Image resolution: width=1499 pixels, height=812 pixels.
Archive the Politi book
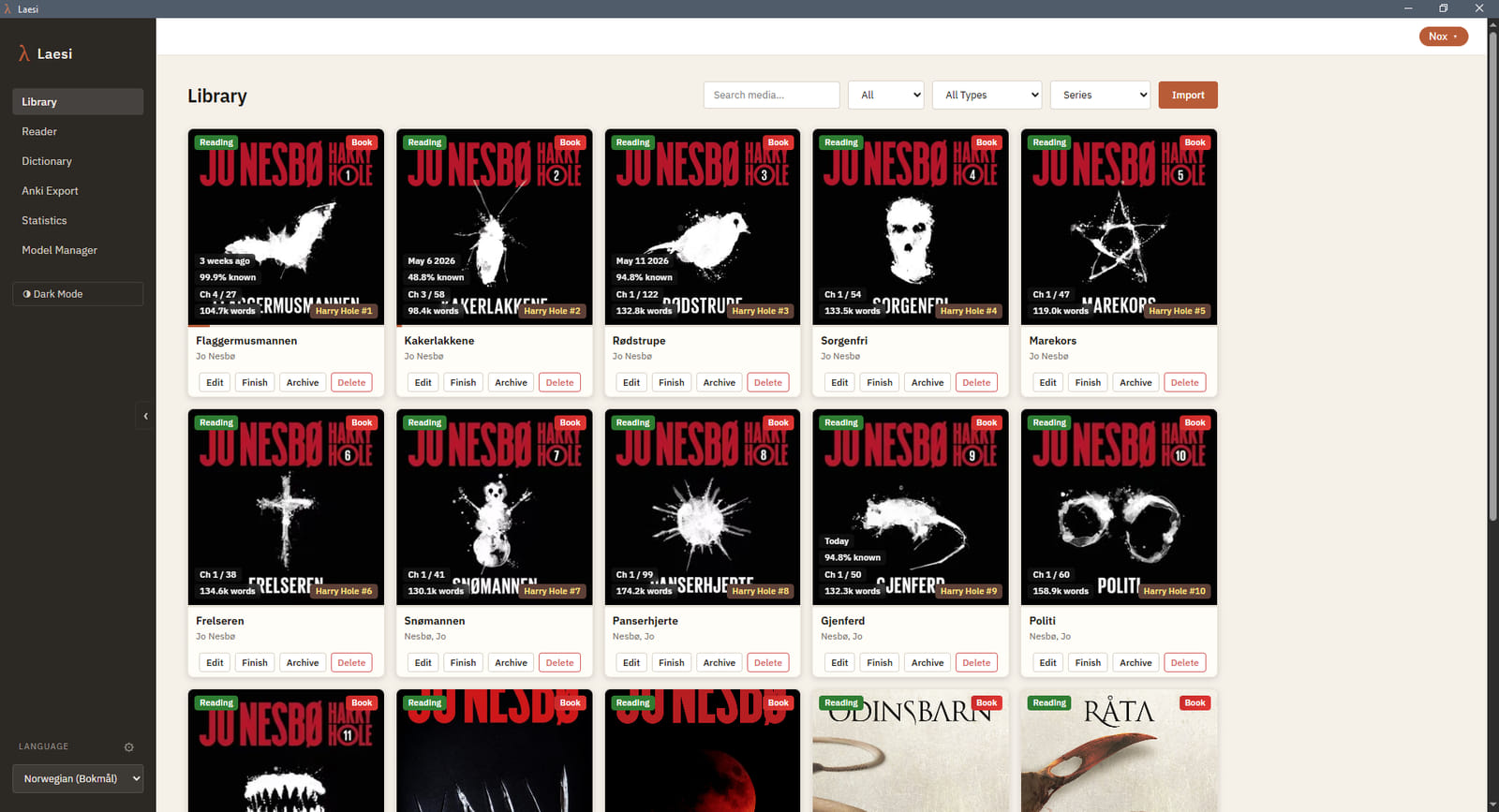1135,662
